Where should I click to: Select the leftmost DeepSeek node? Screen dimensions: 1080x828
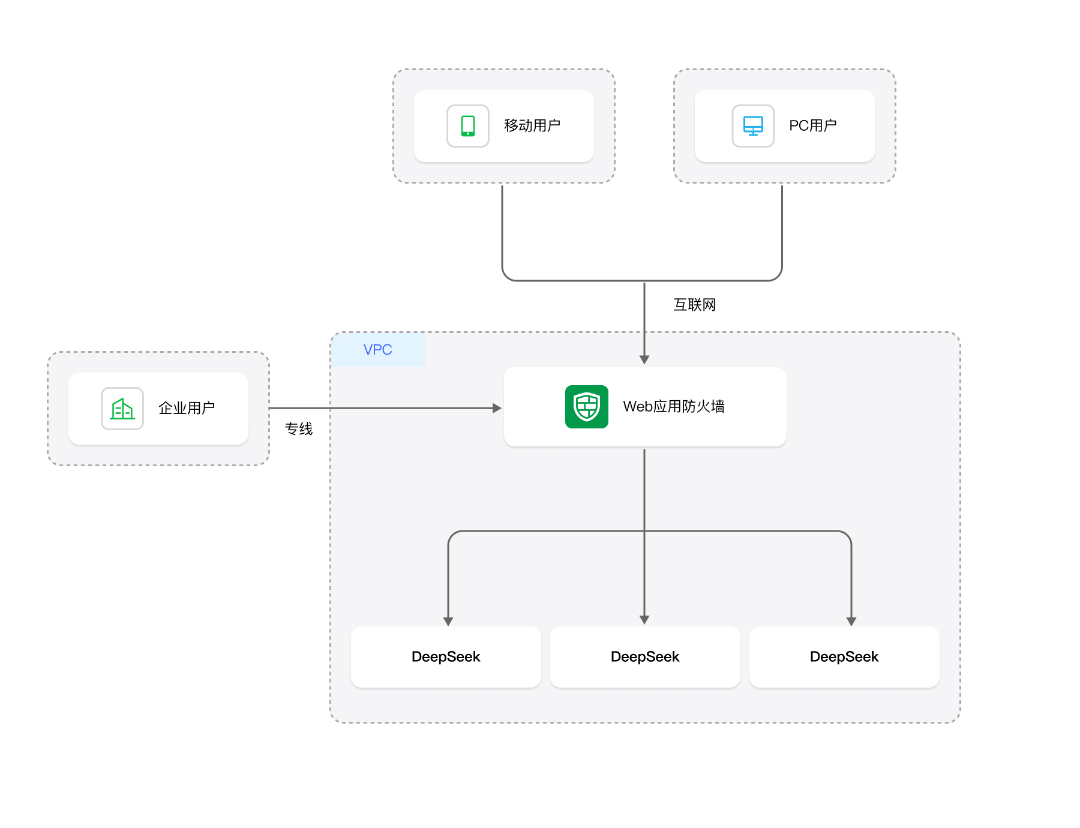pos(446,656)
